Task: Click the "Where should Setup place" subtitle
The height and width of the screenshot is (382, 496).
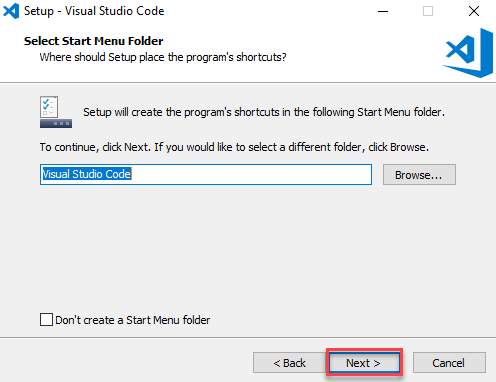Action: 163,57
